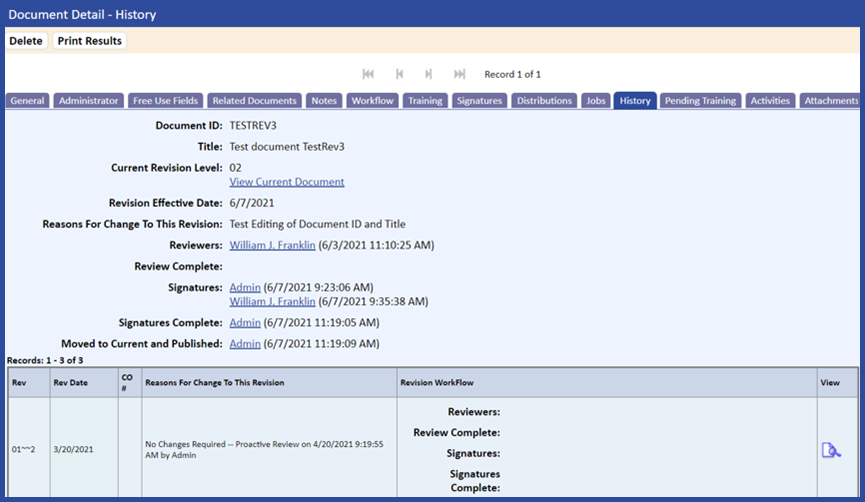Jump to last record navigation icon
The width and height of the screenshot is (865, 502).
460,74
